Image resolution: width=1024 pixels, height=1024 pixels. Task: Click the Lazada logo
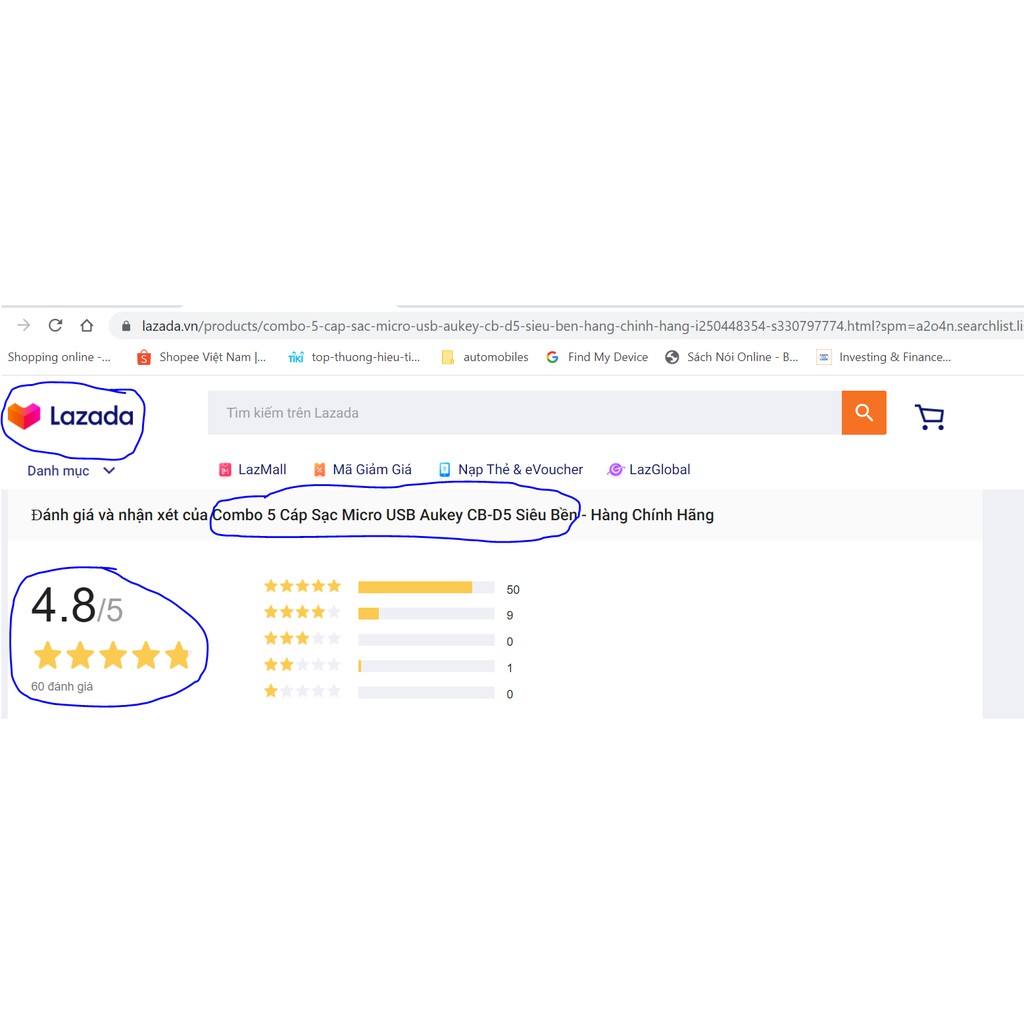click(71, 416)
